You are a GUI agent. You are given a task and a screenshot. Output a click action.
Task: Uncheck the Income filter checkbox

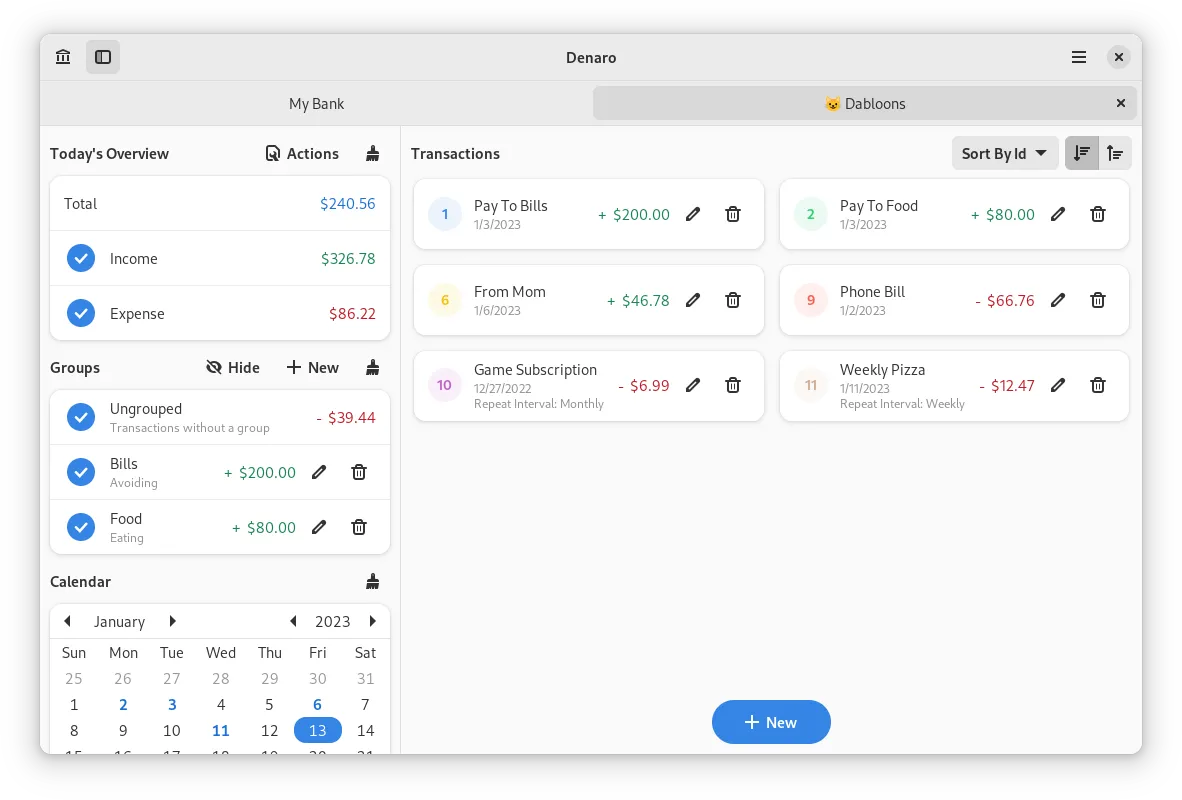click(81, 258)
